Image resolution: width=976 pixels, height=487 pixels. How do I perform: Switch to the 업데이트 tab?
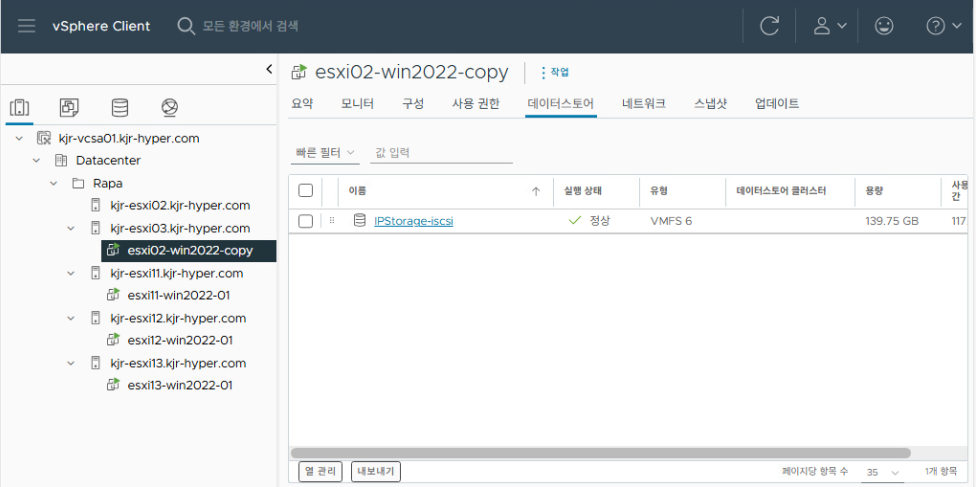[777, 104]
